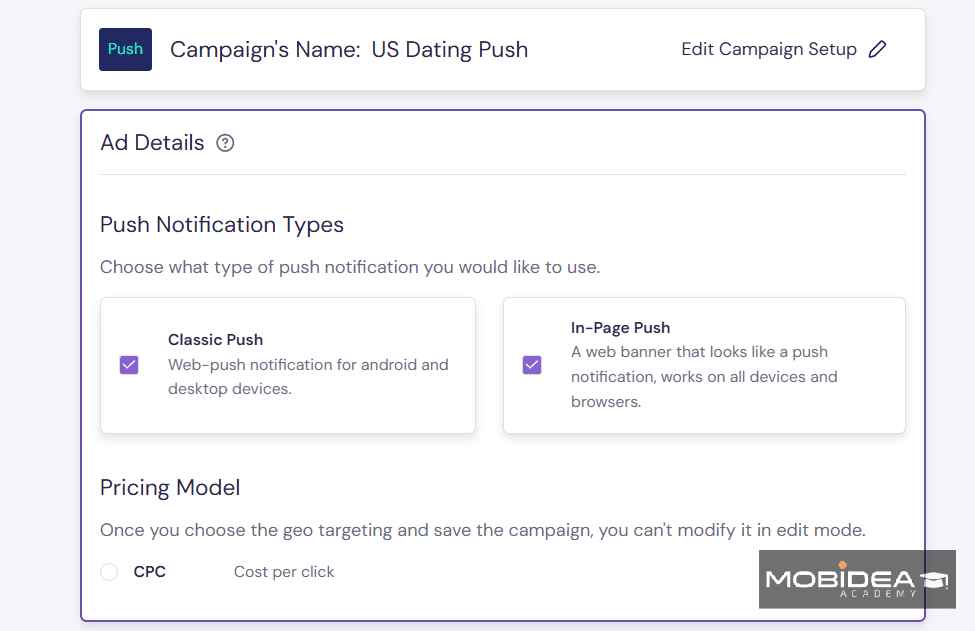Click the geo targeting warning text
975x631 pixels.
point(483,530)
